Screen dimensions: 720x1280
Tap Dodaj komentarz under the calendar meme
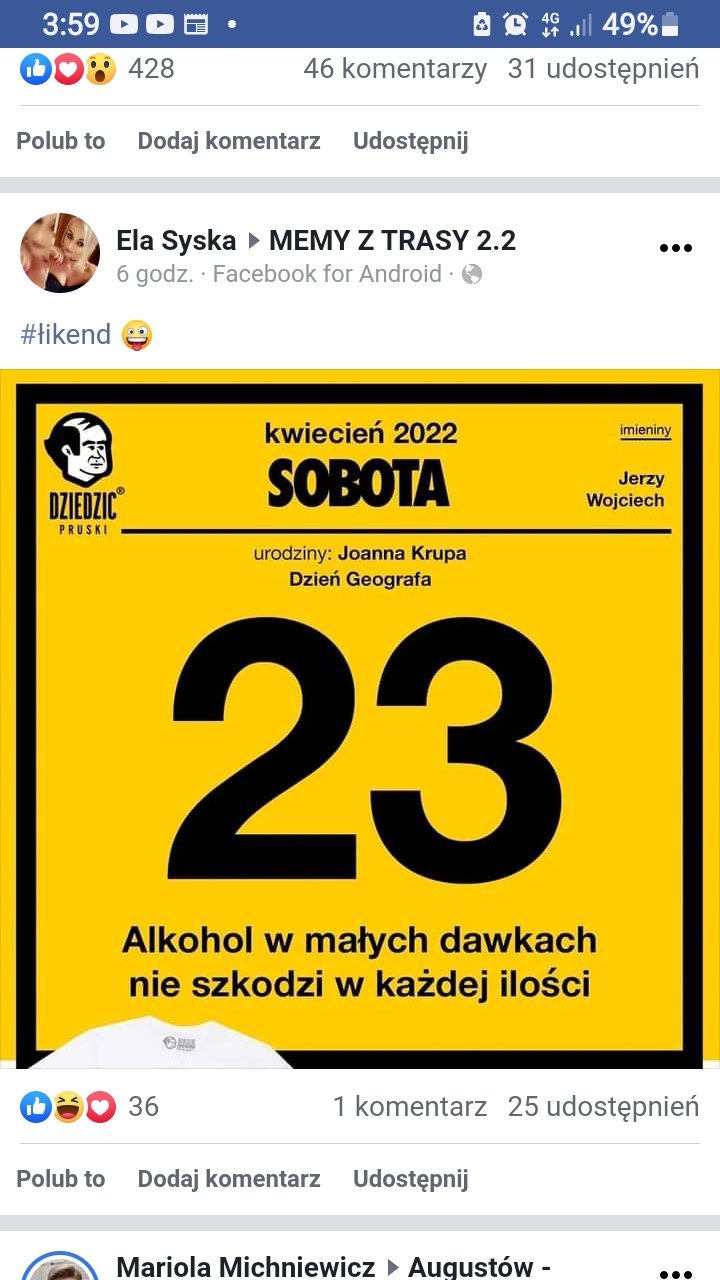coord(229,1179)
